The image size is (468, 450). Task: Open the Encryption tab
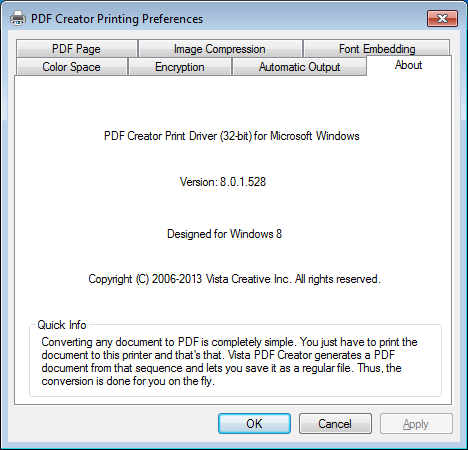[180, 67]
